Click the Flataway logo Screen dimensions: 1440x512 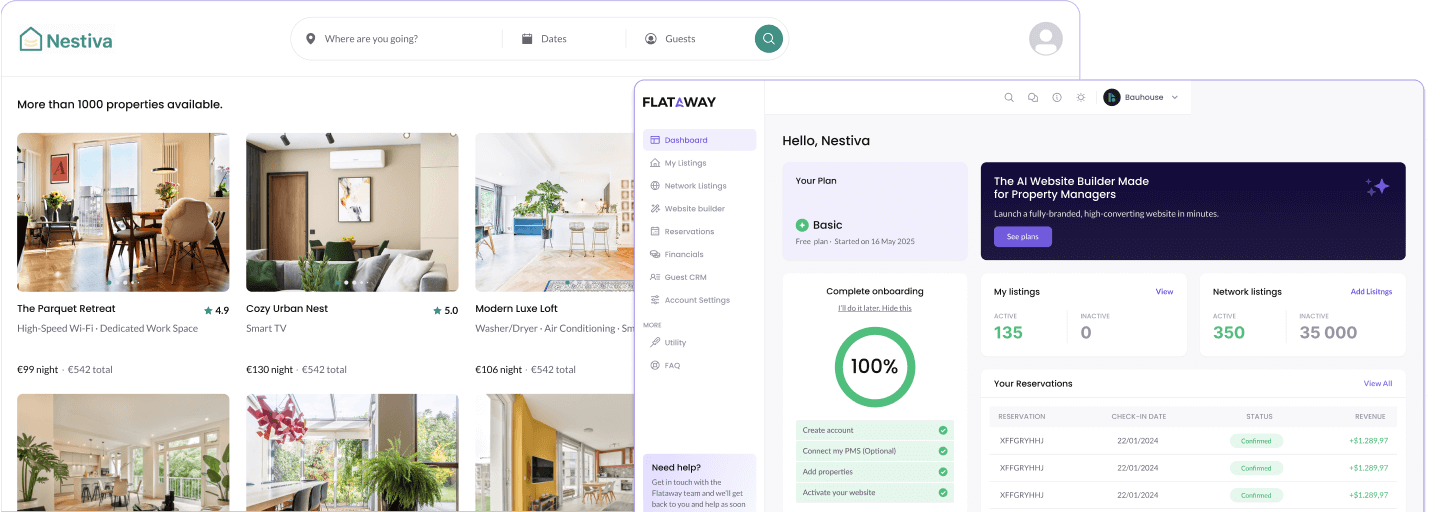point(679,101)
